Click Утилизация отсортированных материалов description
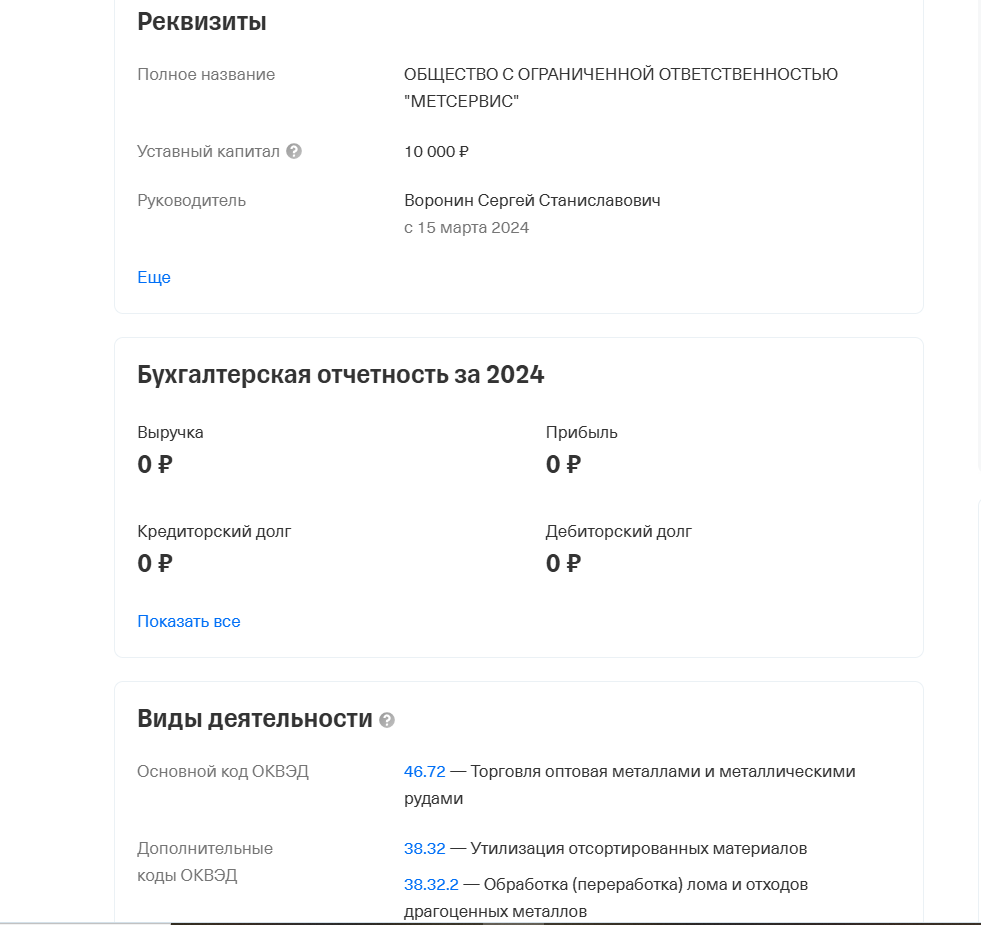The width and height of the screenshot is (981, 925). tap(638, 849)
